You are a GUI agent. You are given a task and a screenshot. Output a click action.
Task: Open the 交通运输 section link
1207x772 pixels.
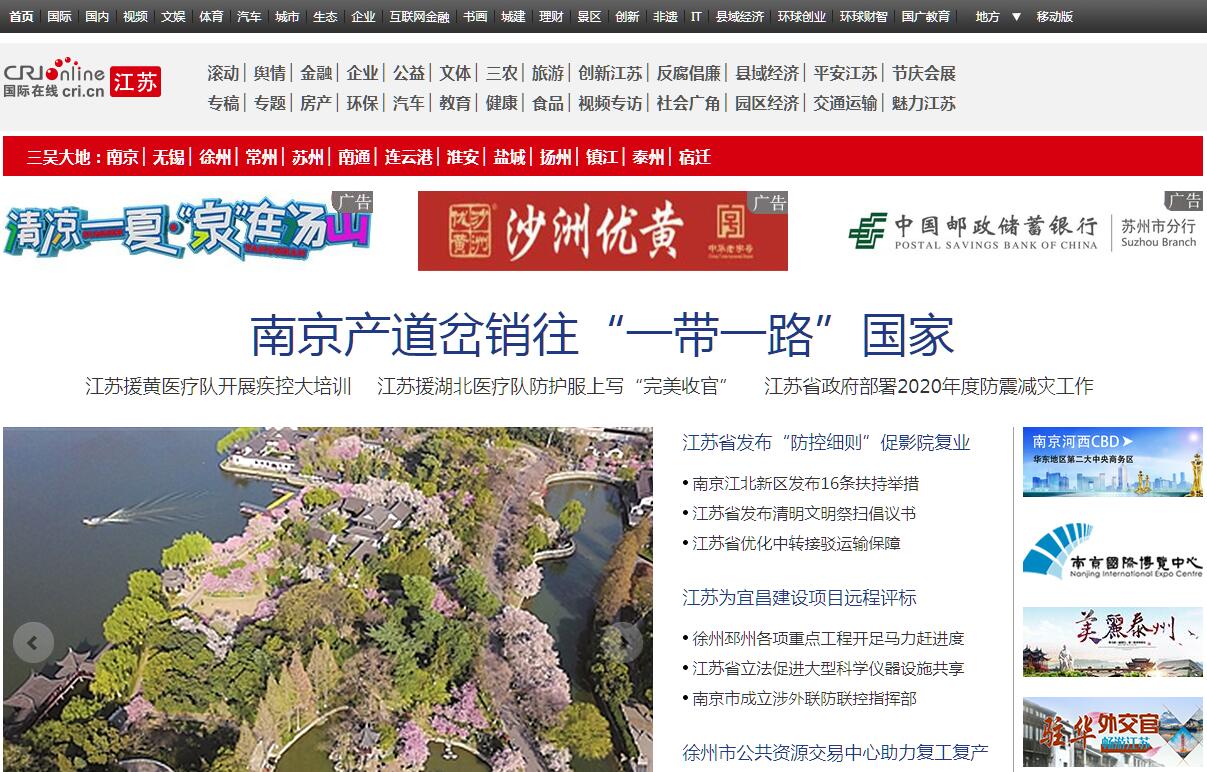[x=846, y=103]
